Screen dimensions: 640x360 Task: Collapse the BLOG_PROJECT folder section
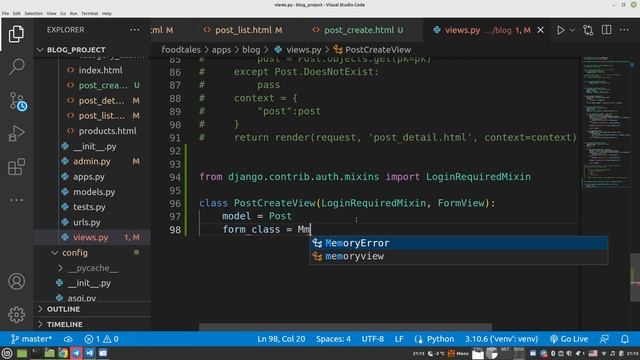pos(92,50)
